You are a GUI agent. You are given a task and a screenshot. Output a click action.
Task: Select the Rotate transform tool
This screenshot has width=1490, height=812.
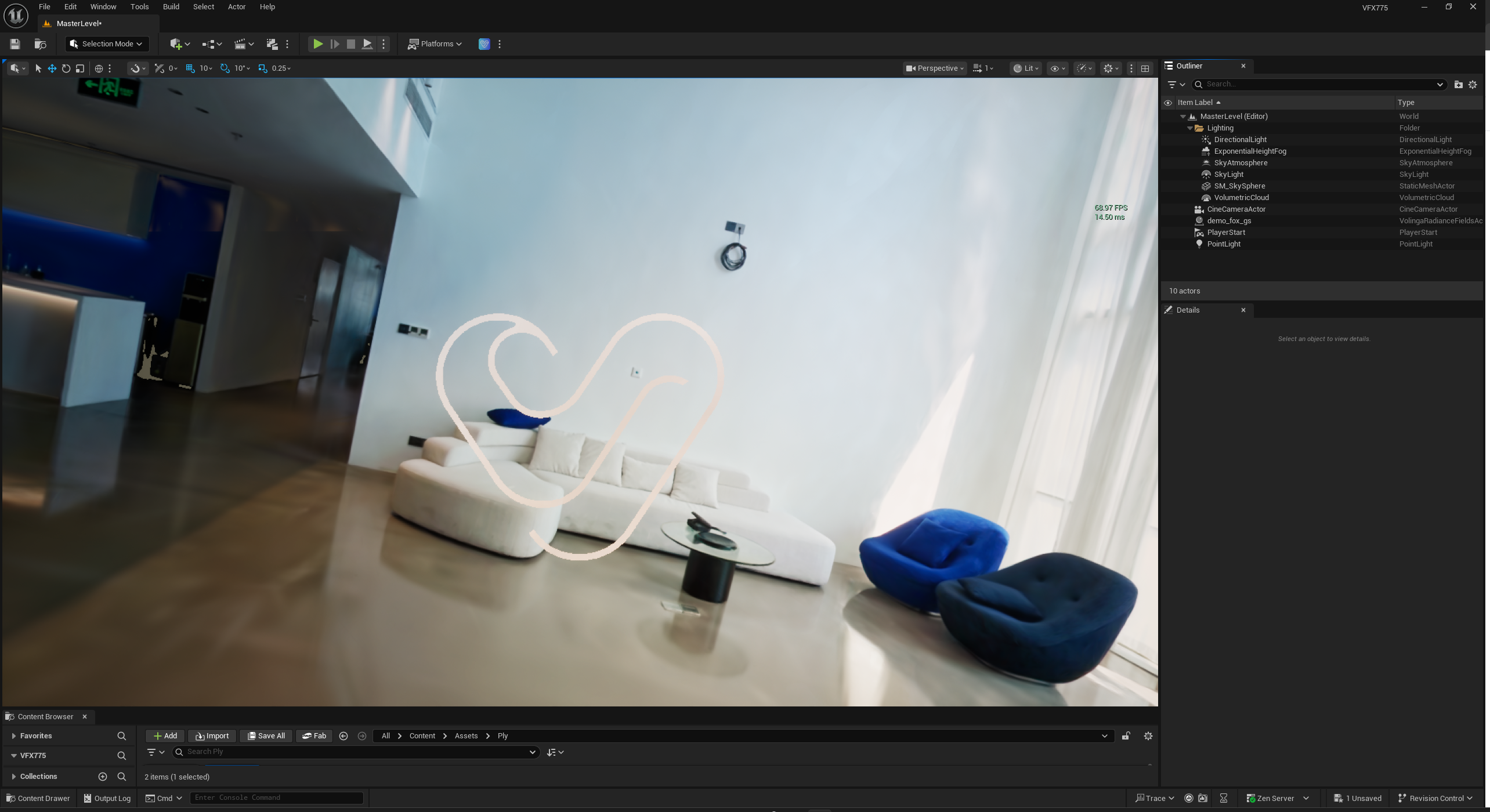(66, 68)
